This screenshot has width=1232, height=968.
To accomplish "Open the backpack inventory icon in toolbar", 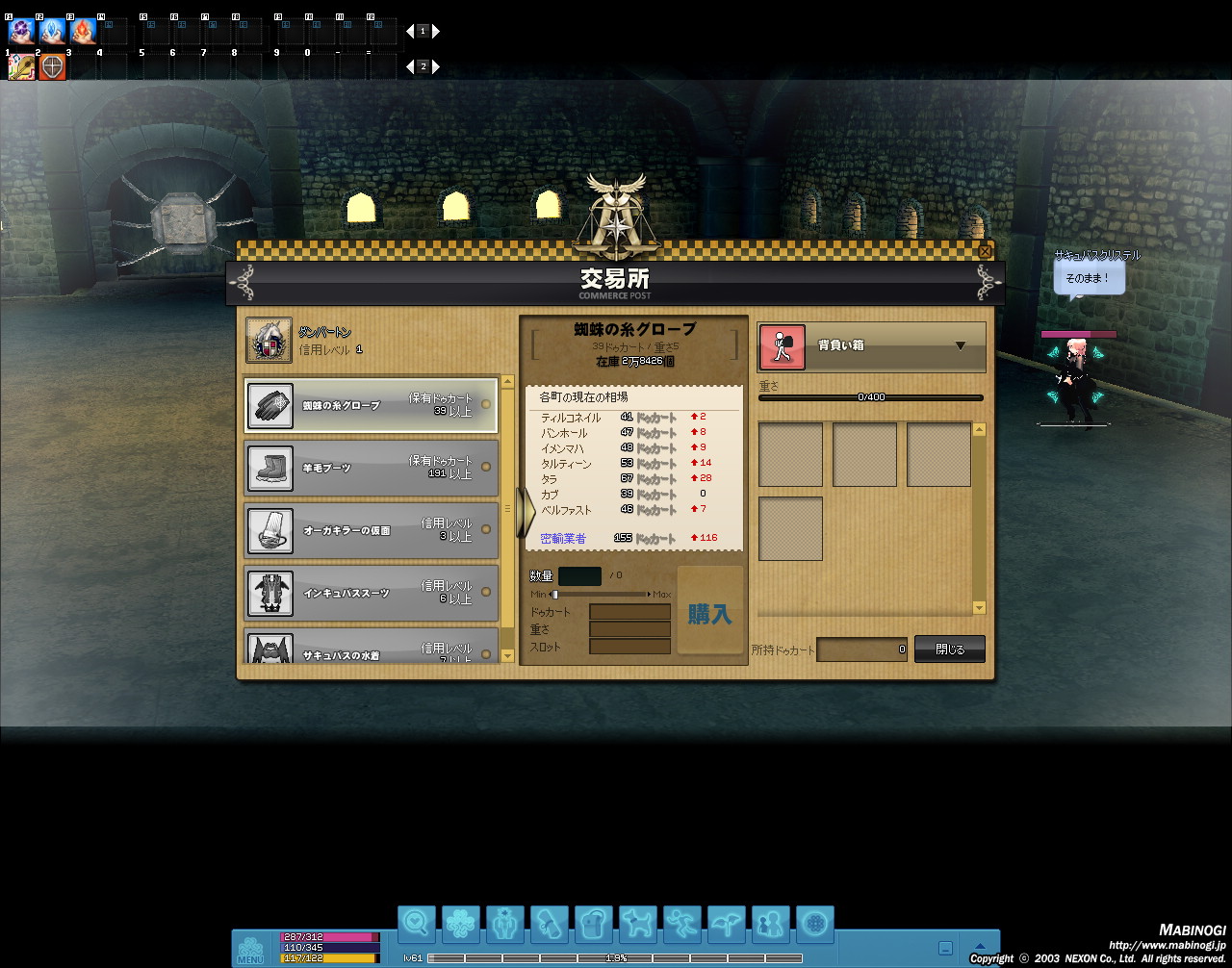I will point(593,924).
